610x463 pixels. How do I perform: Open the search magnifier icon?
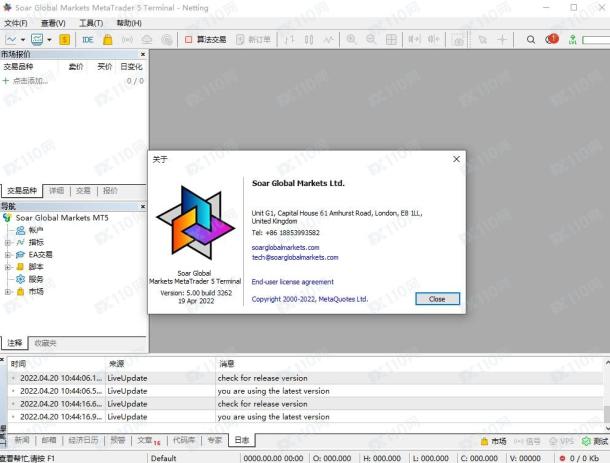point(531,40)
